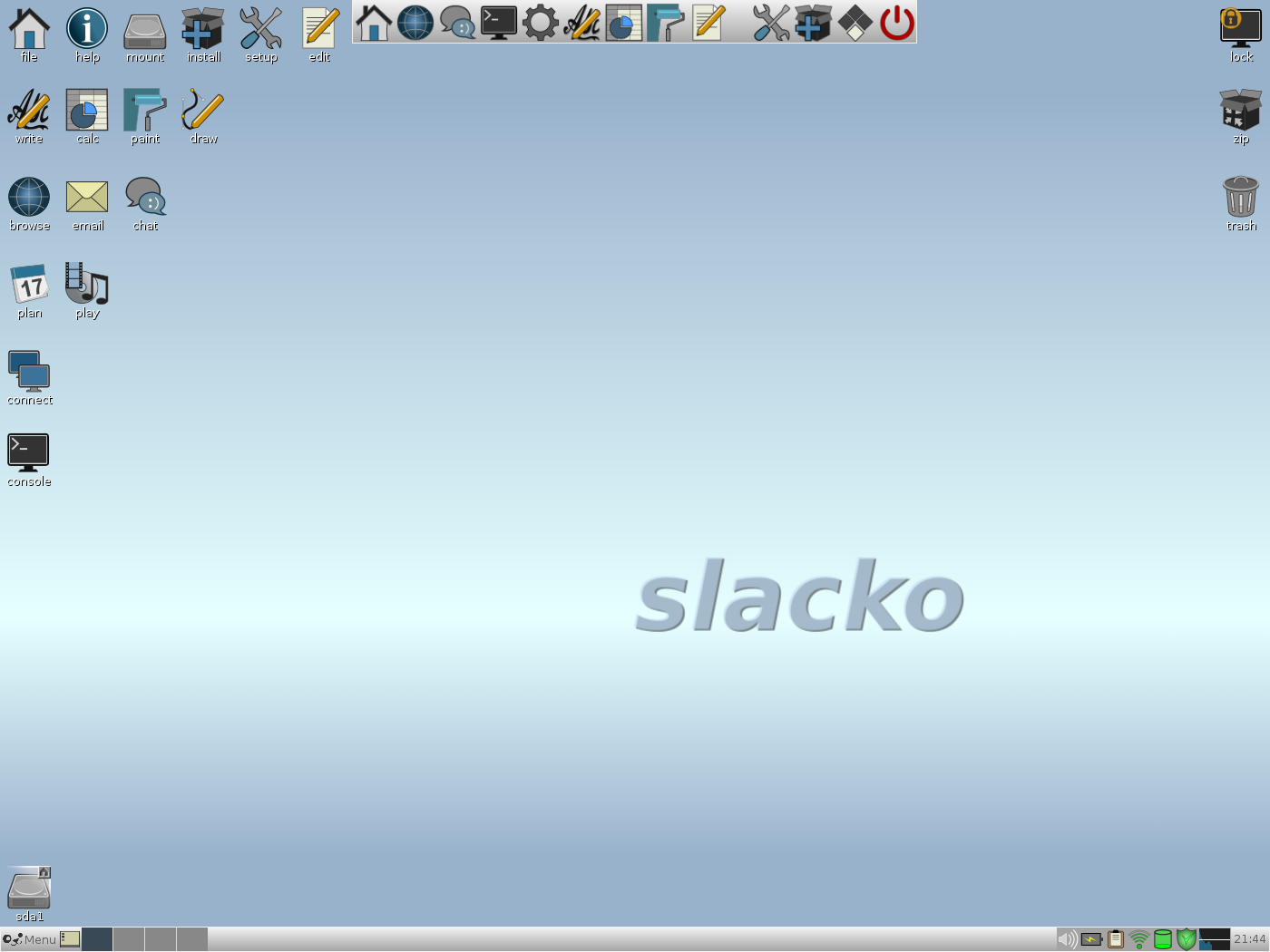Click the green shield firewall tray icon
1270x952 pixels.
click(1187, 939)
